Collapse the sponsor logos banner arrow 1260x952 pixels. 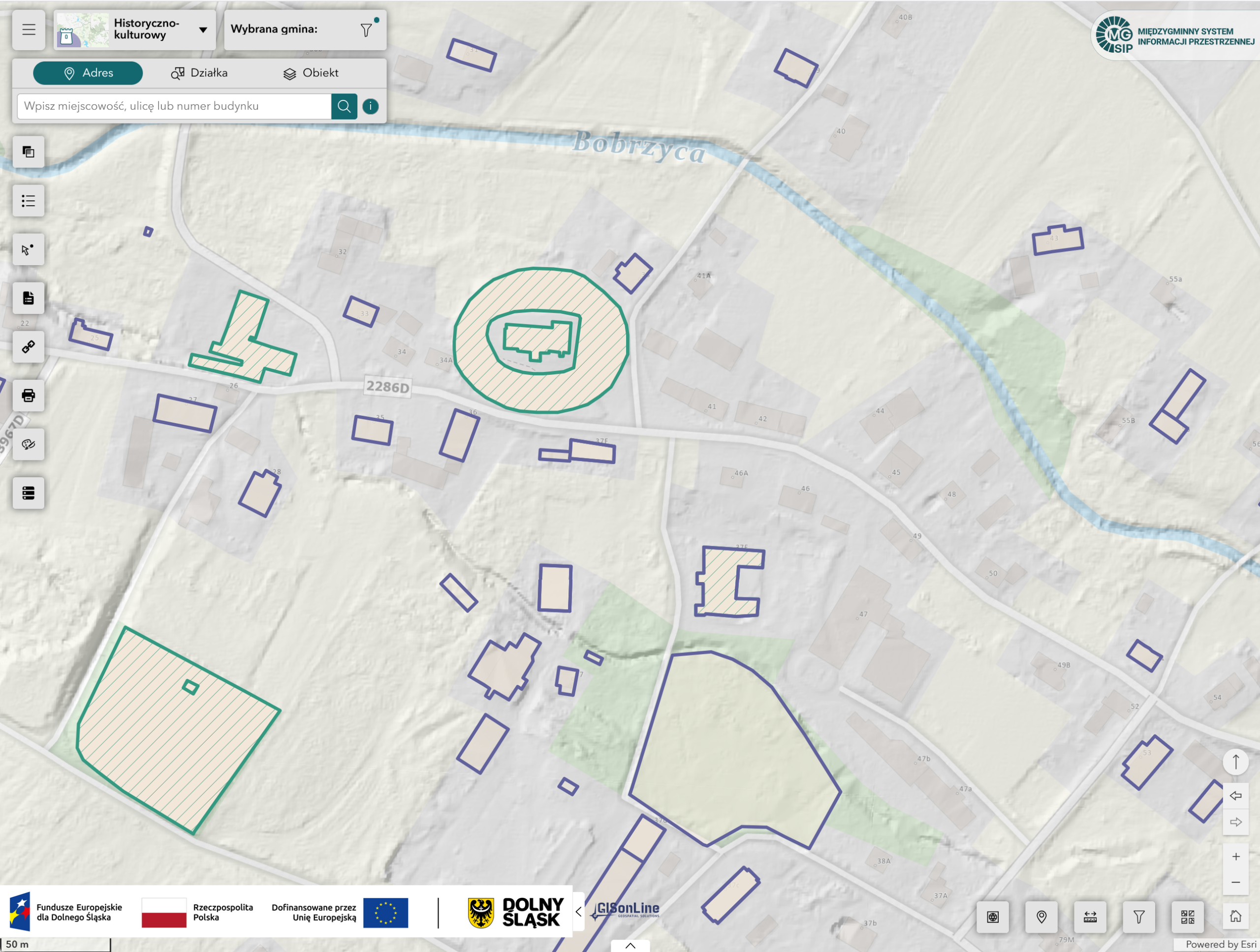coord(578,912)
